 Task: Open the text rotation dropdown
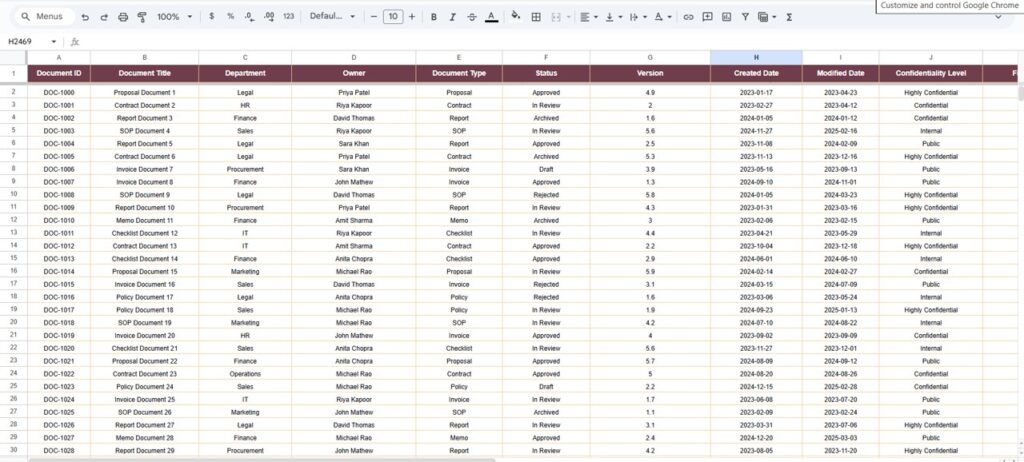(x=663, y=17)
